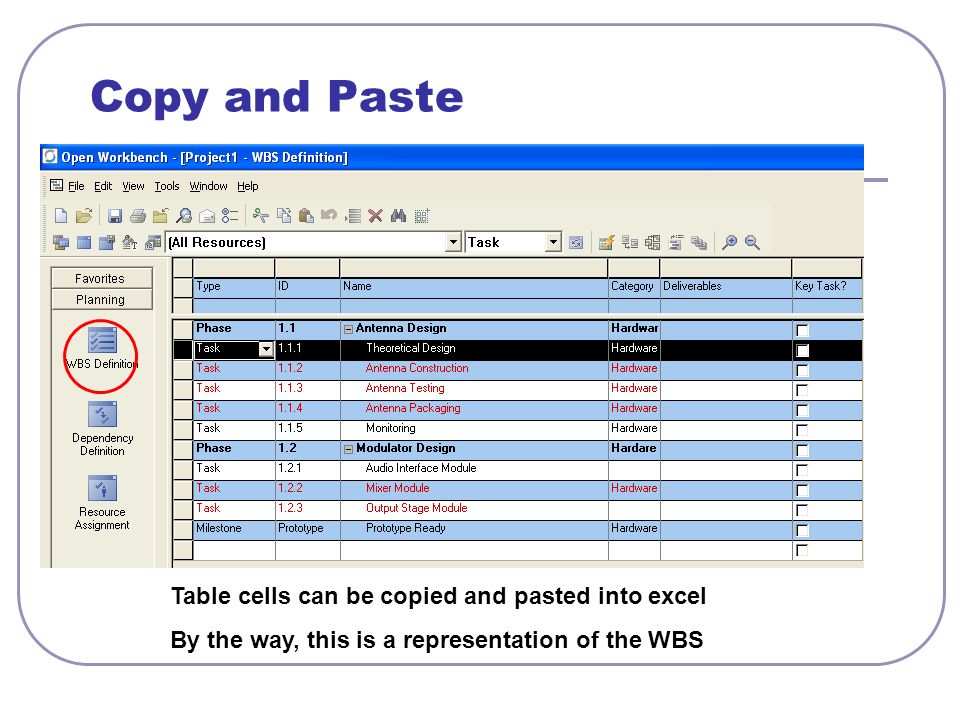The width and height of the screenshot is (960, 720).
Task: Check Key Task box for Modulator Design
Action: 802,451
